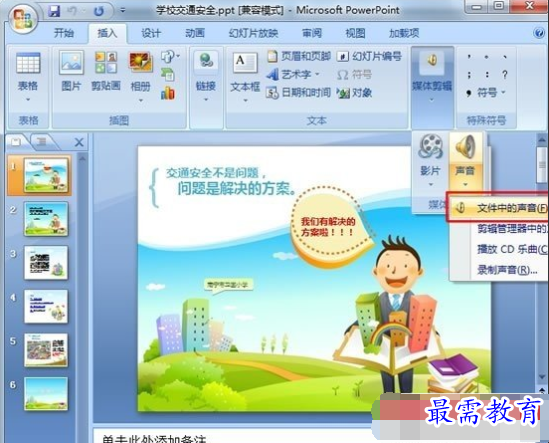The height and width of the screenshot is (443, 549).
Task: Switch to the 插入 tab
Action: click(x=107, y=33)
